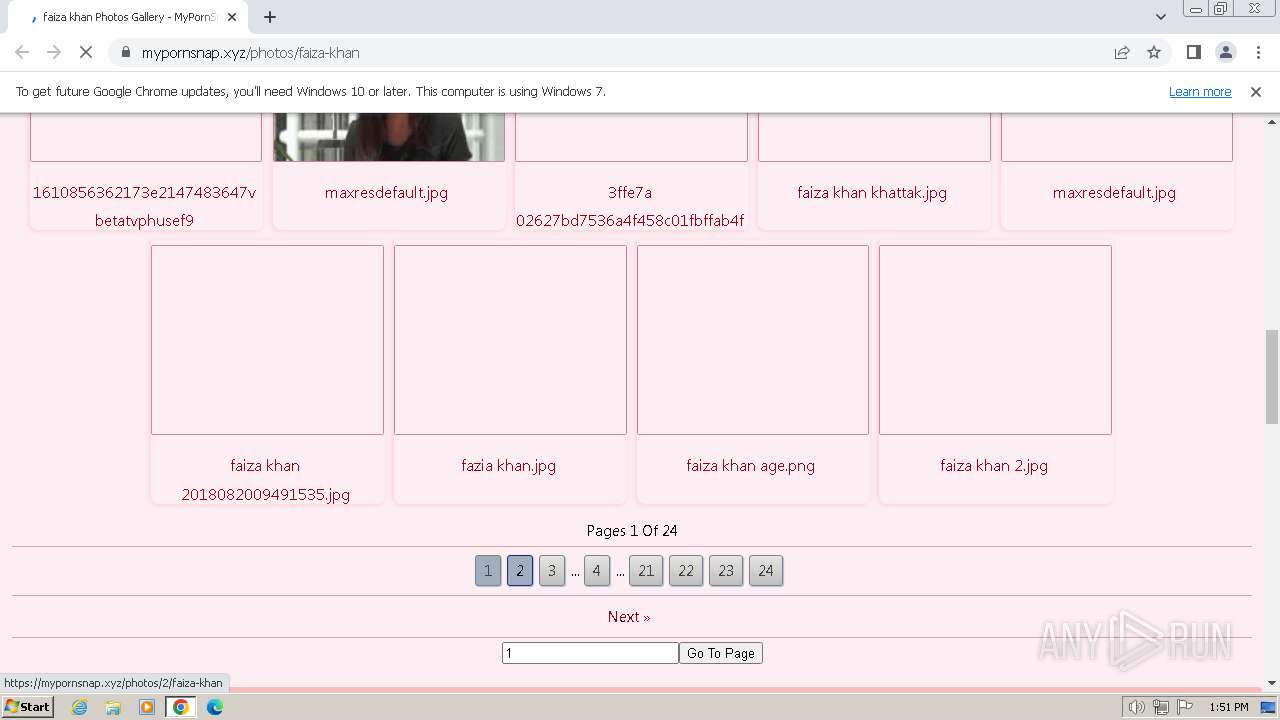Click the scrollbar down arrow
This screenshot has height=720, width=1280.
[1272, 683]
